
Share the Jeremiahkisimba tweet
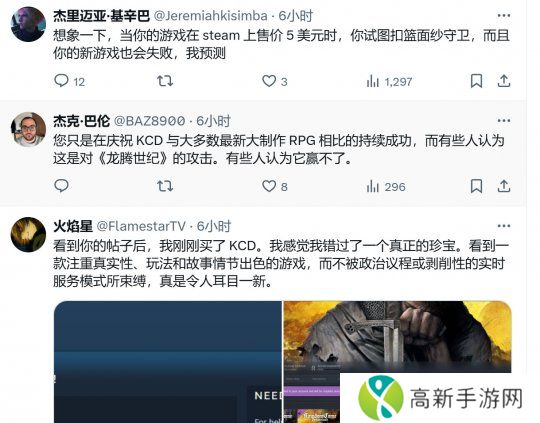(x=503, y=81)
